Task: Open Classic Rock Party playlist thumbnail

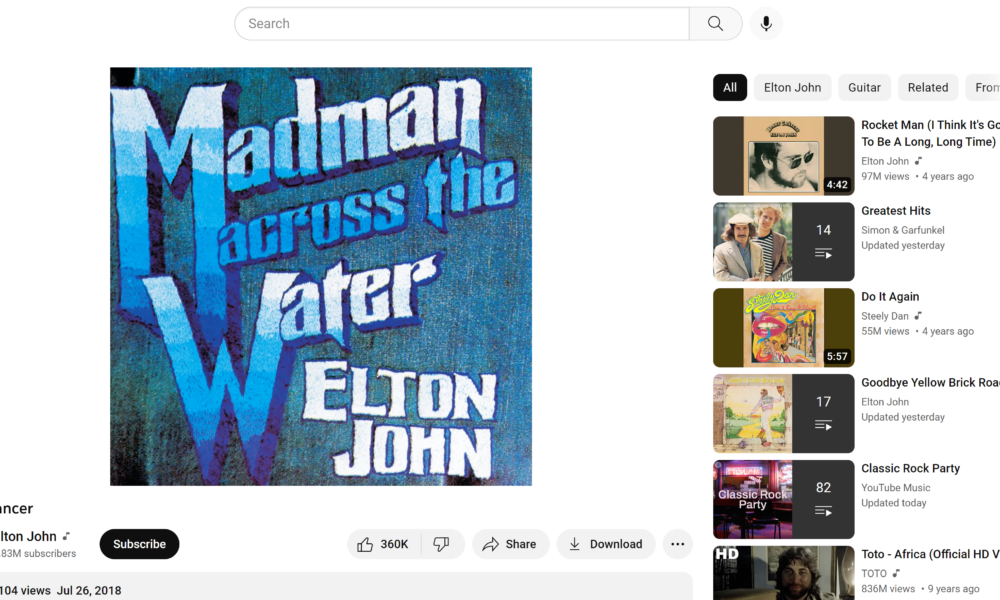Action: click(x=784, y=499)
